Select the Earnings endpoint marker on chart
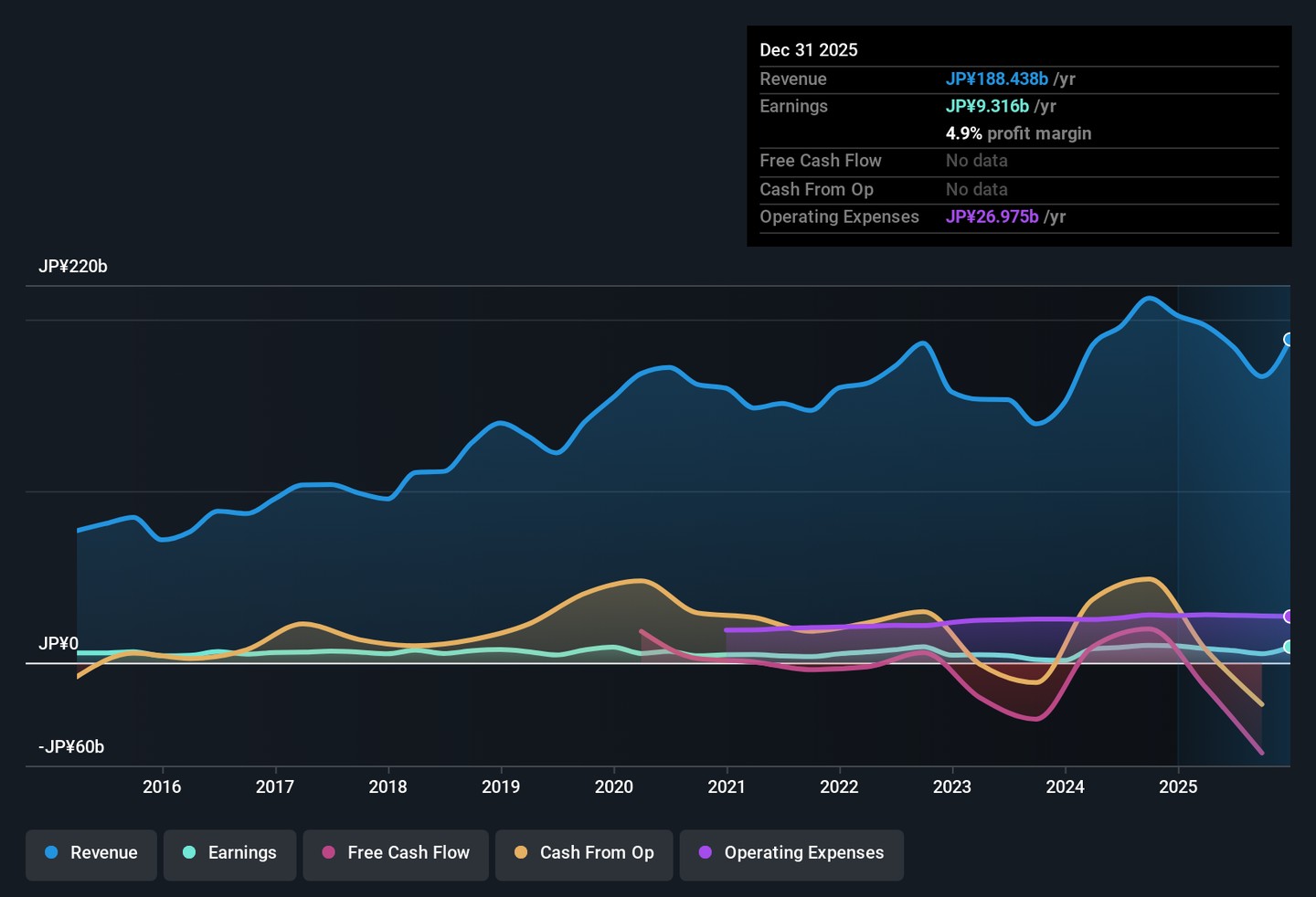The width and height of the screenshot is (1316, 897). point(1289,647)
